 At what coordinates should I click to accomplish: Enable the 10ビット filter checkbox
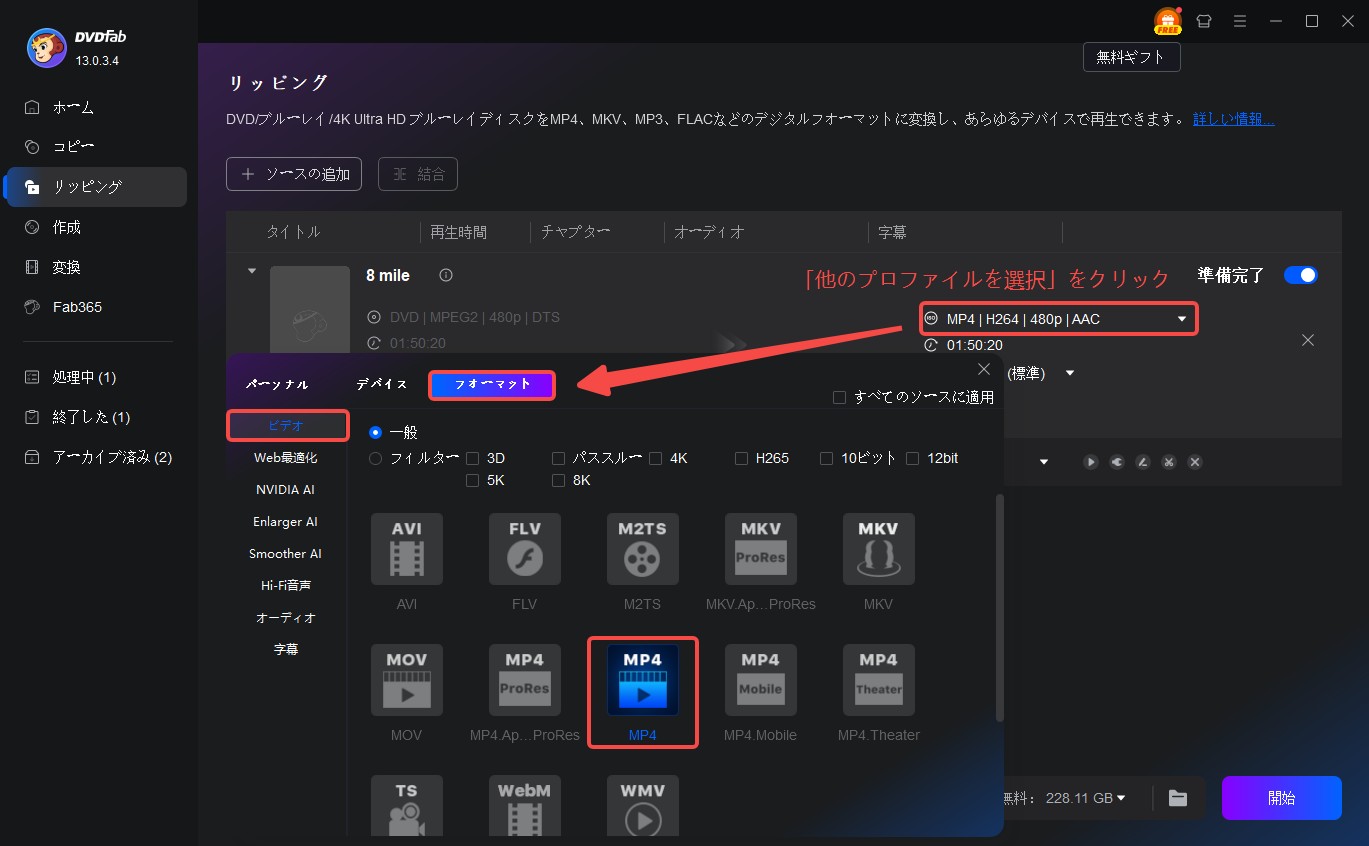click(826, 458)
